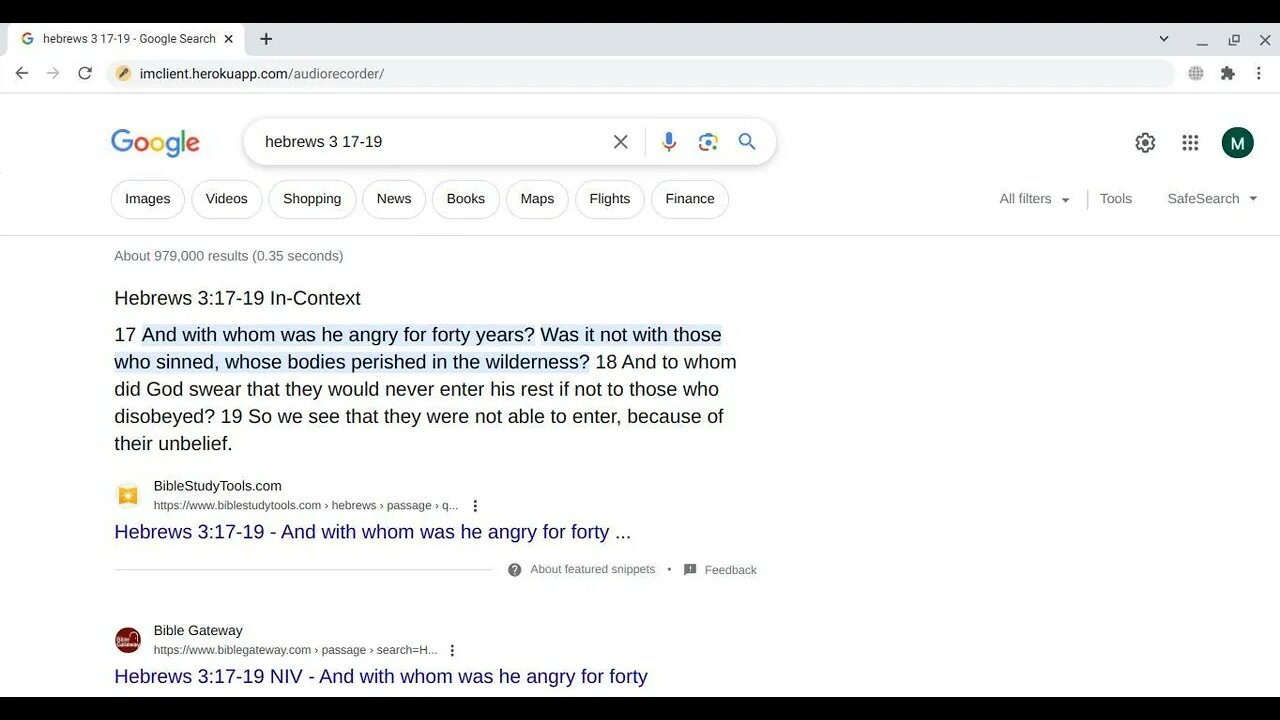This screenshot has width=1280, height=720.
Task: Click the site info icon in address bar
Action: [x=123, y=73]
